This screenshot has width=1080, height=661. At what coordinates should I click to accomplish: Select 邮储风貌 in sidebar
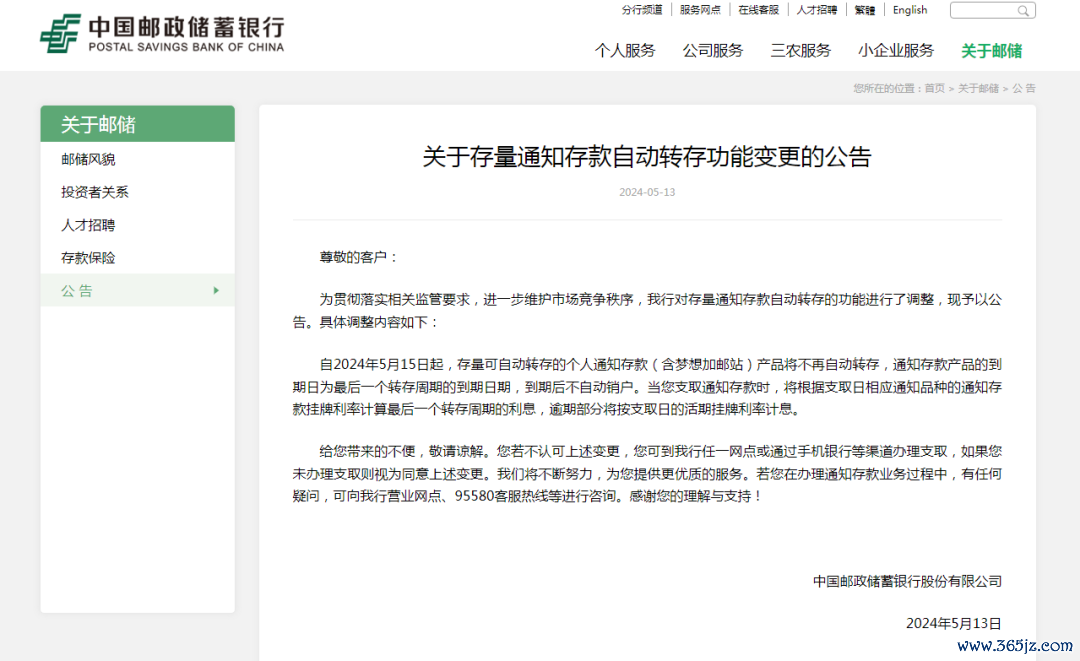137,159
